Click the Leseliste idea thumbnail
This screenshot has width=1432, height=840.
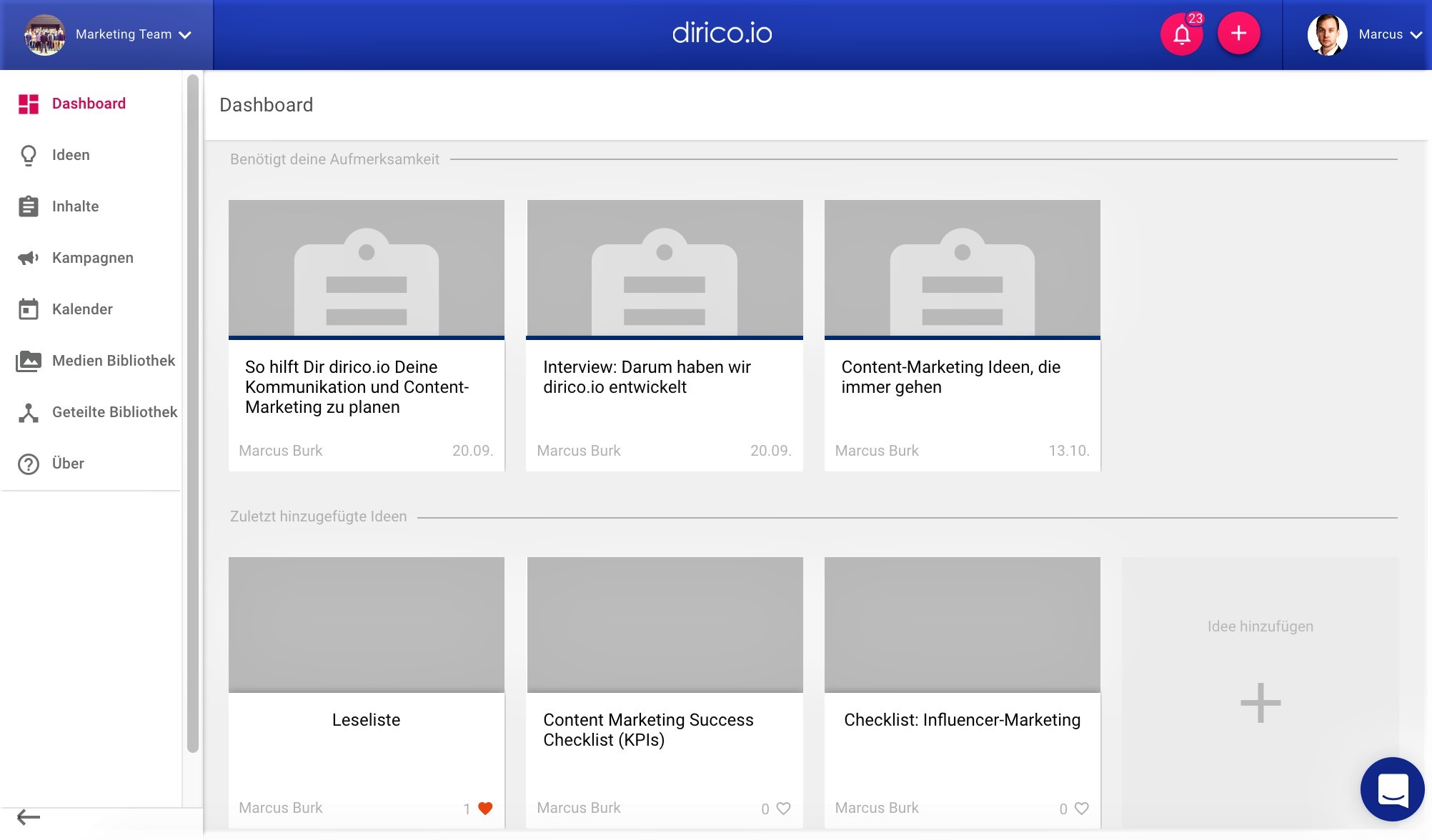367,624
